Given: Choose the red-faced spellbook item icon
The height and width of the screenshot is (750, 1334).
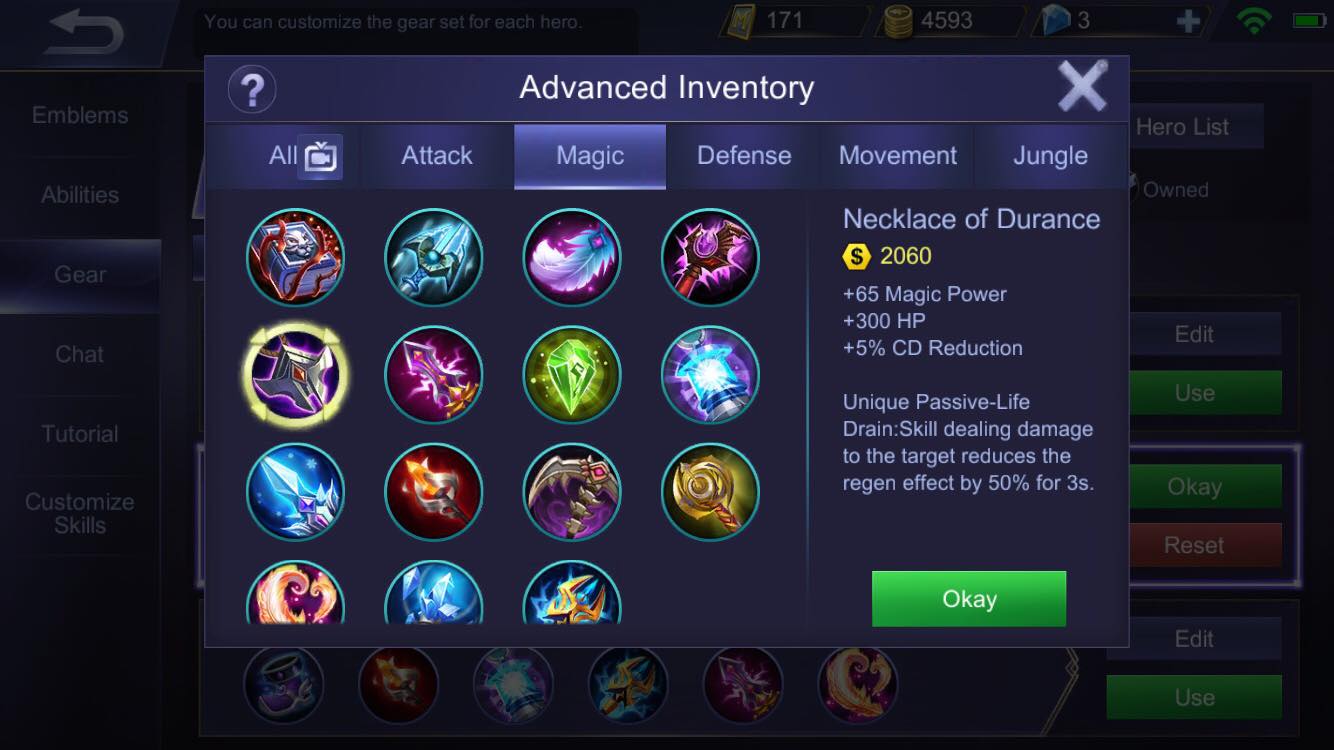Looking at the screenshot, I should 295,257.
